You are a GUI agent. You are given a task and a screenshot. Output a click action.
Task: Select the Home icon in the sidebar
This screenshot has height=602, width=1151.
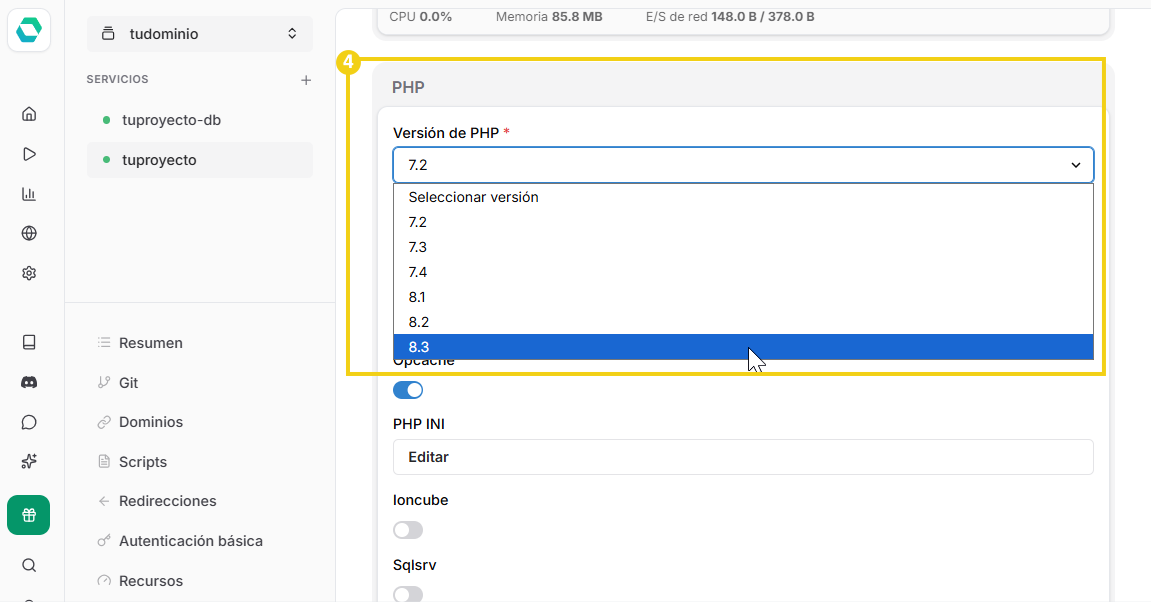coord(28,114)
